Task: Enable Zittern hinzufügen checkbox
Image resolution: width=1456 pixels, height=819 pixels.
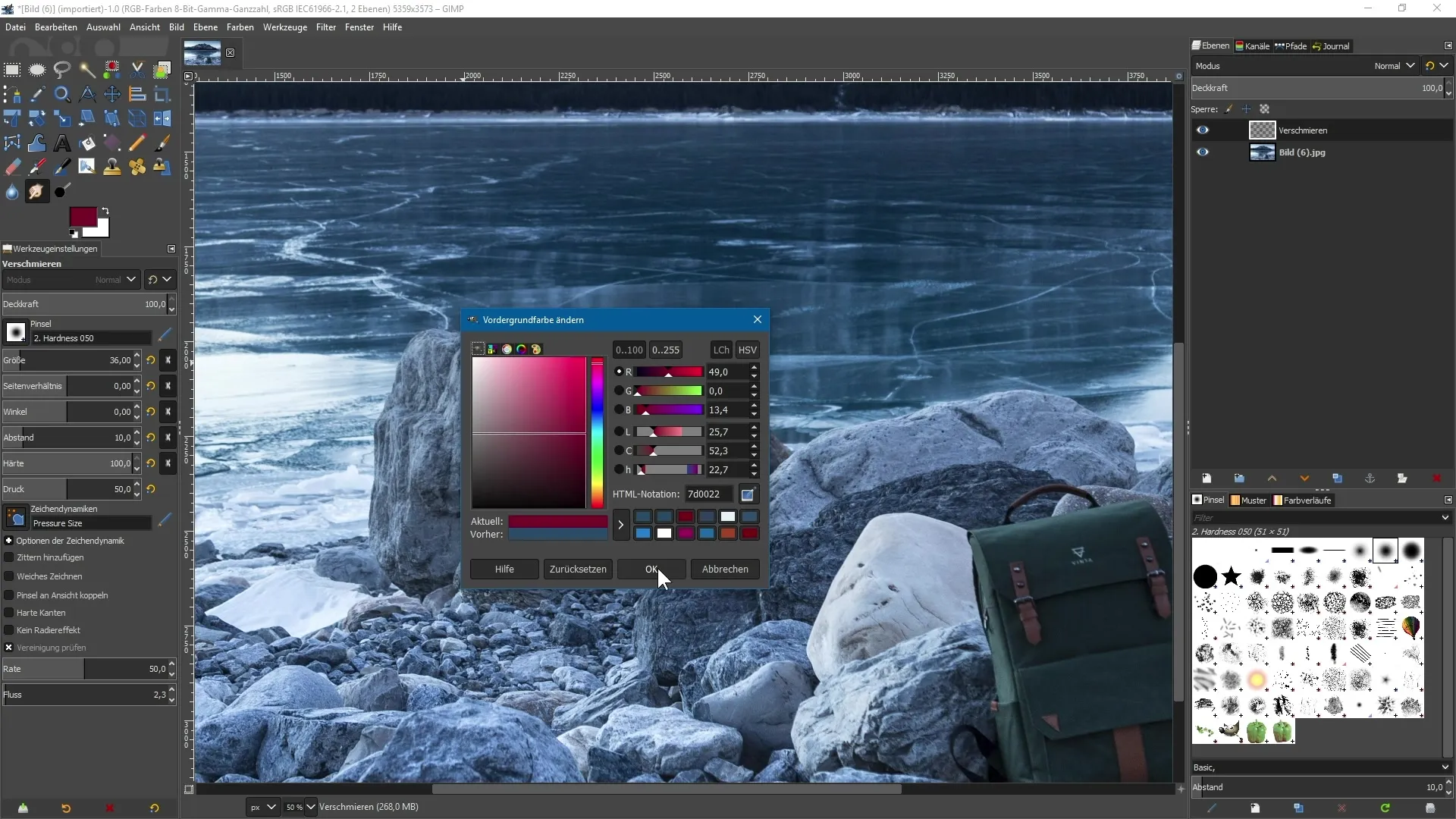Action: click(x=9, y=557)
